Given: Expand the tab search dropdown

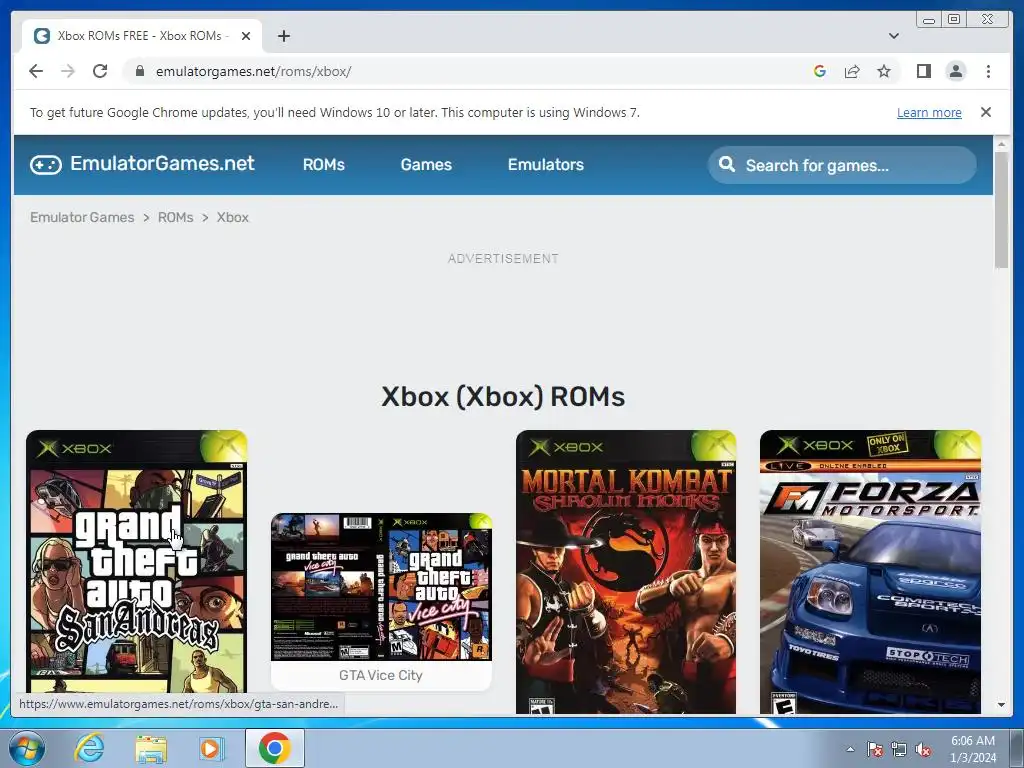Looking at the screenshot, I should pos(893,36).
